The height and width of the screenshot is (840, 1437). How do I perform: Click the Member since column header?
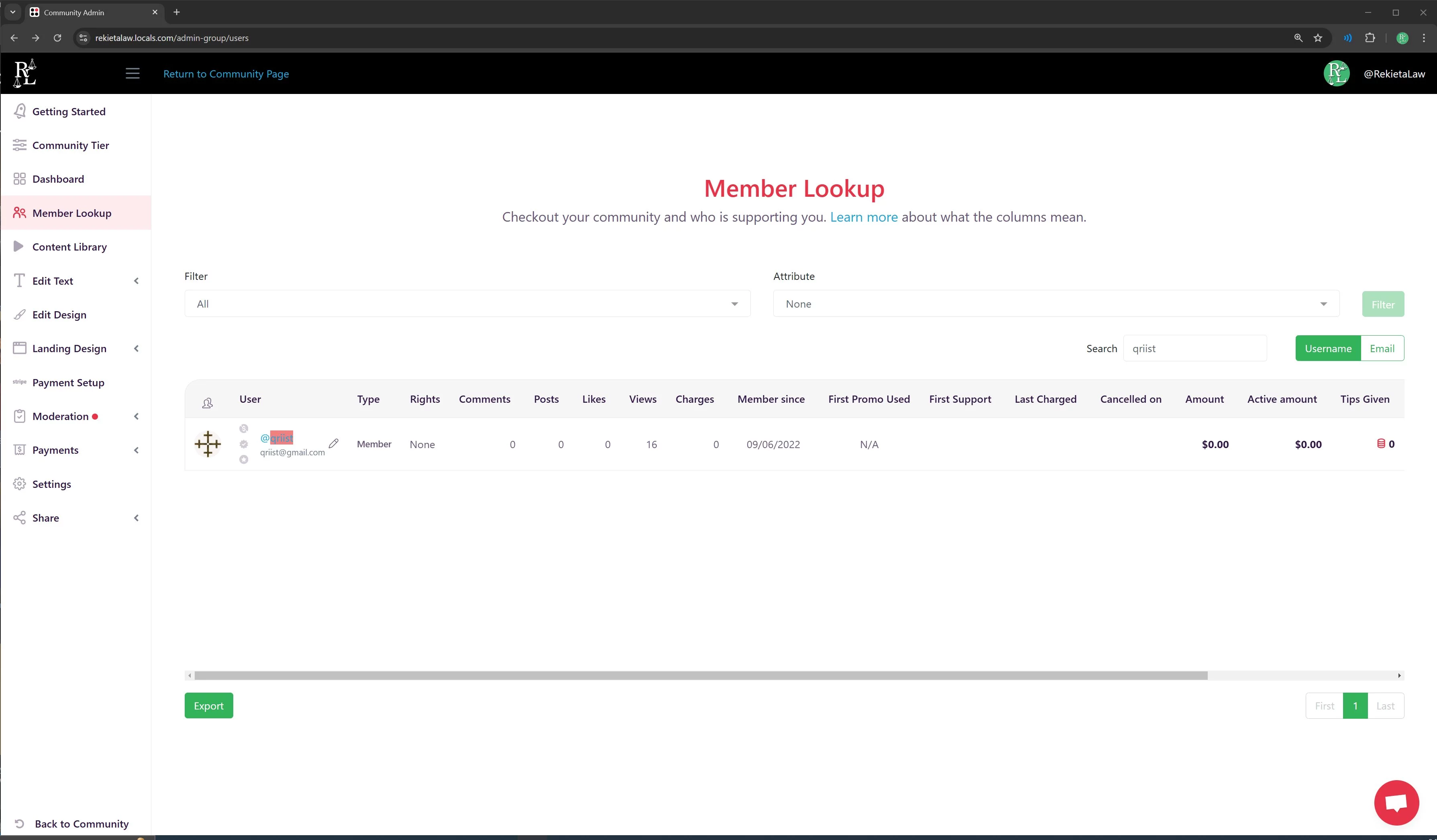(x=771, y=399)
